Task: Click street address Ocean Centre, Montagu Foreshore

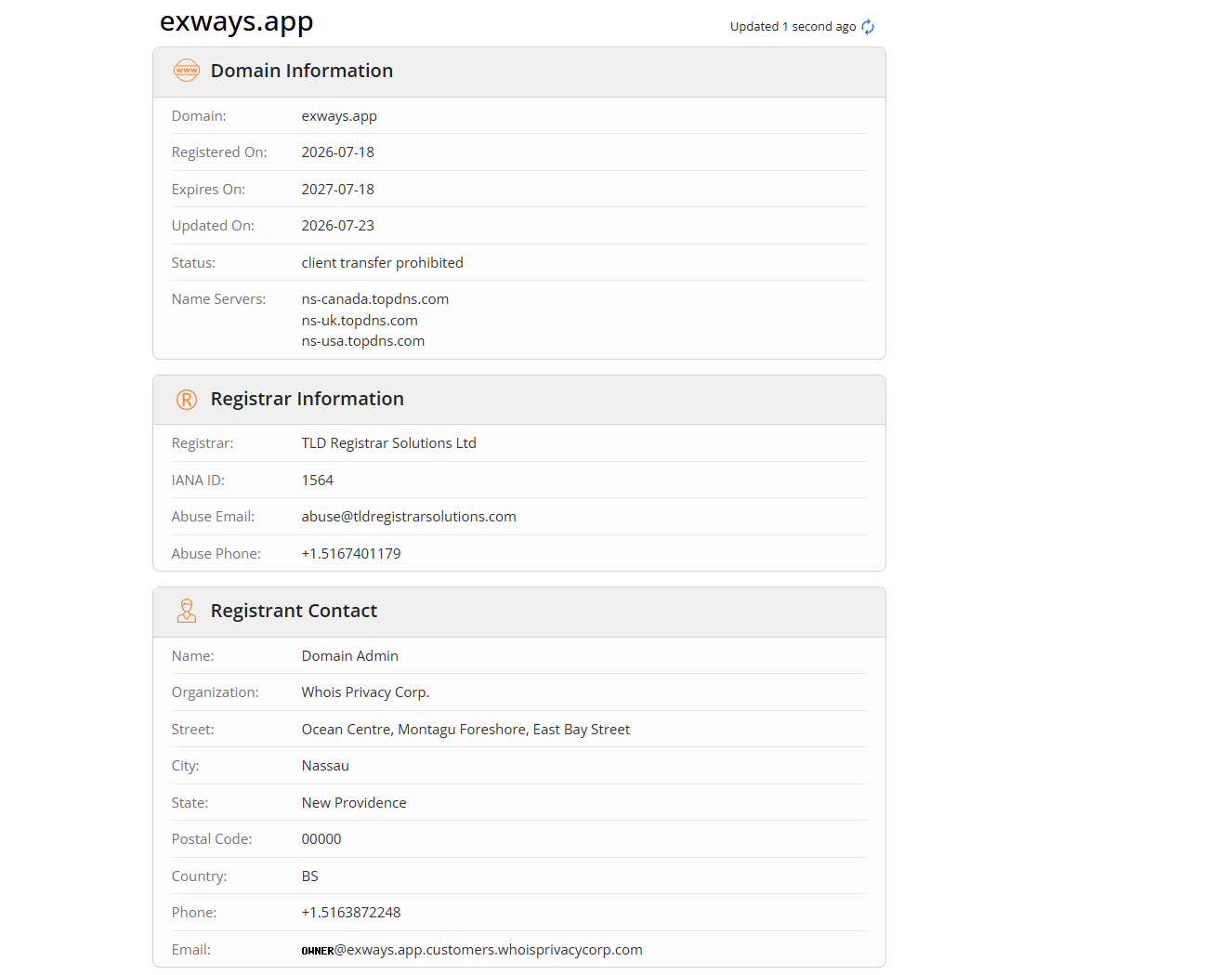Action: pyautogui.click(x=465, y=730)
